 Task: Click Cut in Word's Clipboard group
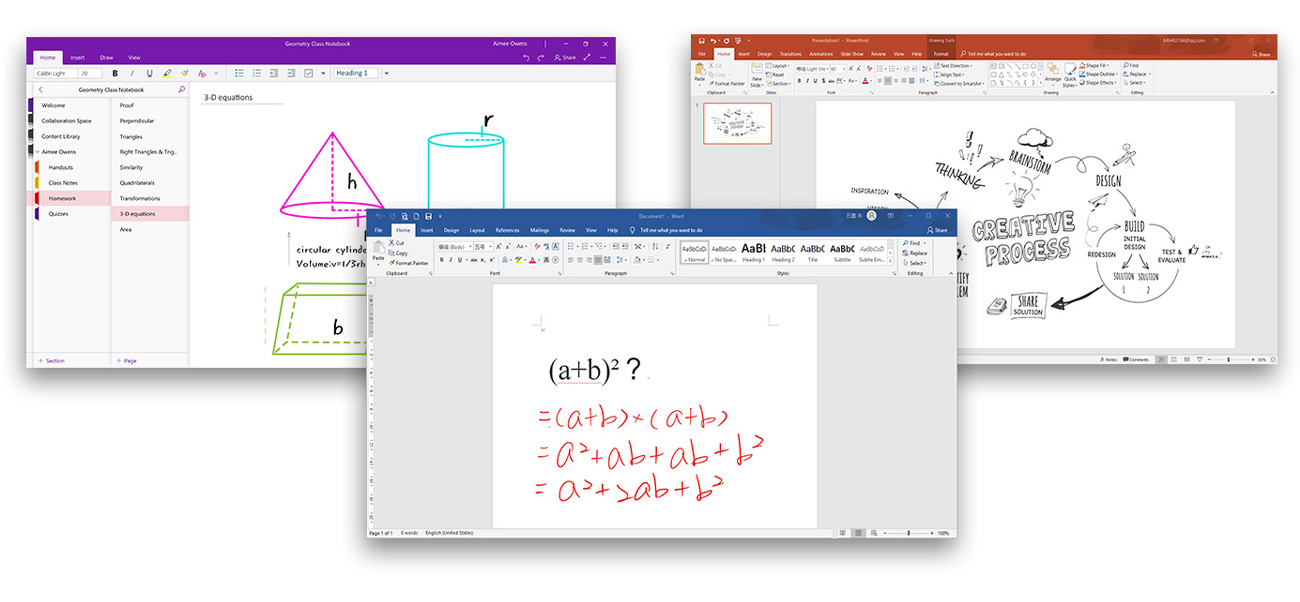394,243
